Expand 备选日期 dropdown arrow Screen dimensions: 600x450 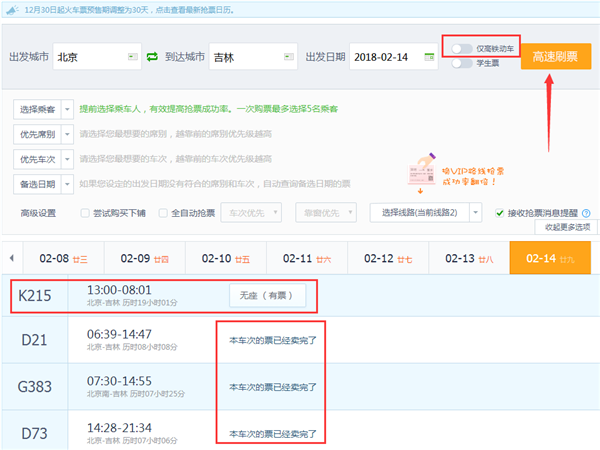pos(67,184)
